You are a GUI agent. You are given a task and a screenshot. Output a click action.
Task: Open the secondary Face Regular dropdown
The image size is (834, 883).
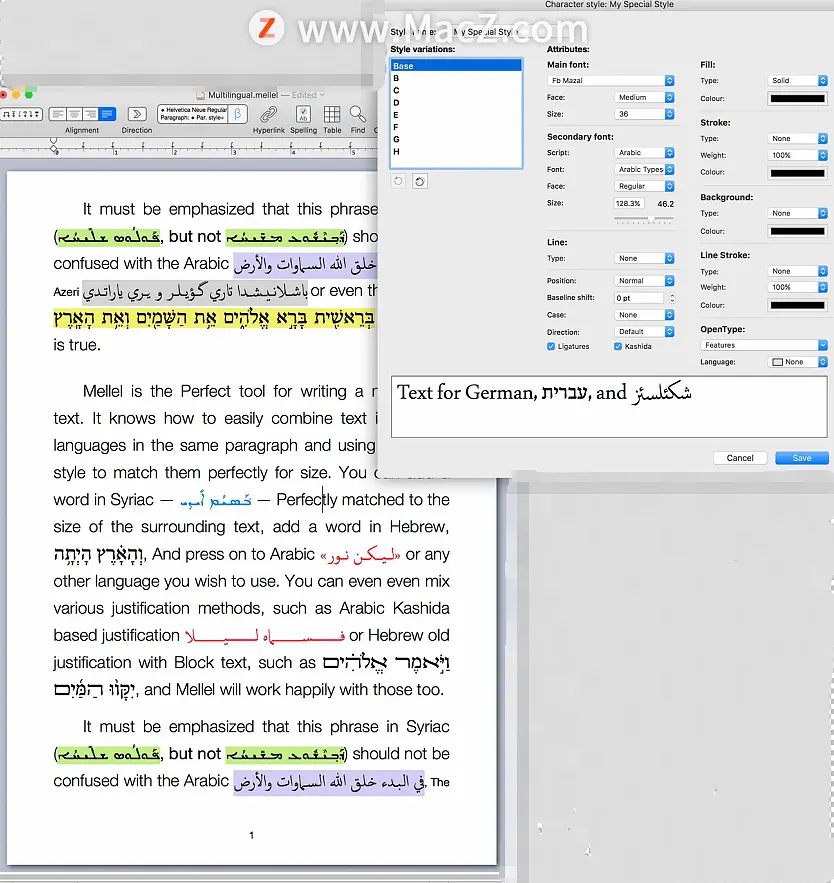[644, 186]
